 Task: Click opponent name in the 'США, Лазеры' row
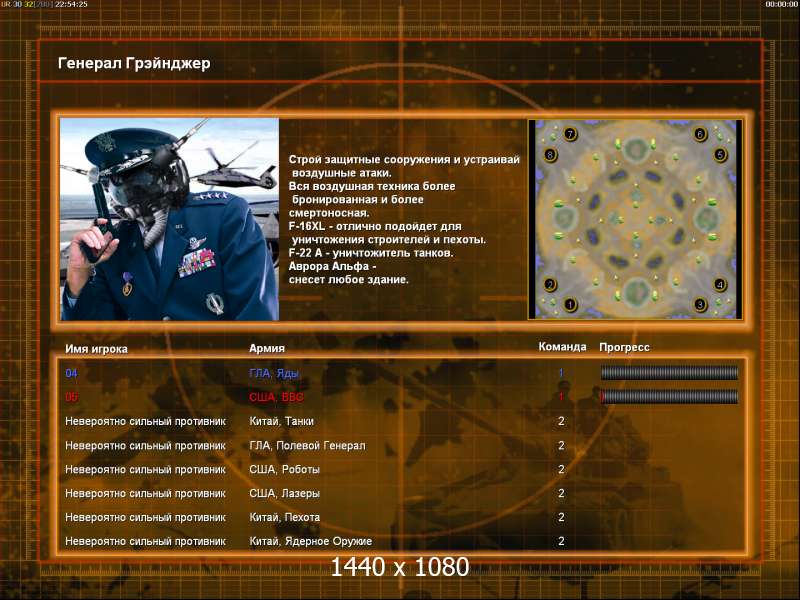pyautogui.click(x=145, y=493)
